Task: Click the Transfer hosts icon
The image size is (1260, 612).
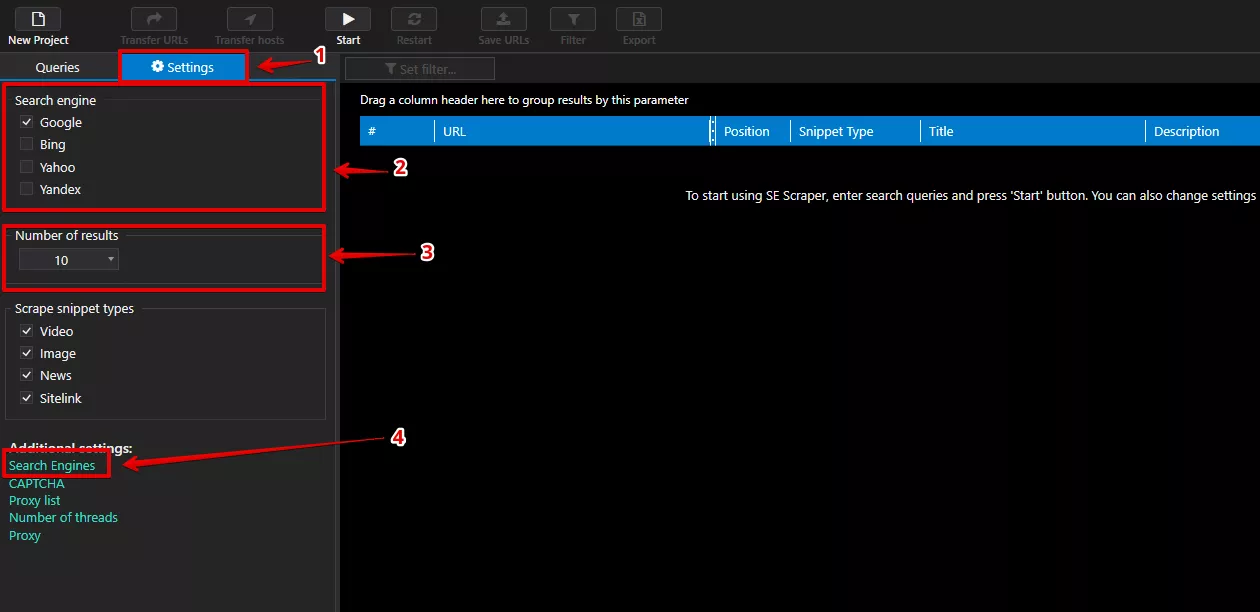Action: click(x=250, y=19)
